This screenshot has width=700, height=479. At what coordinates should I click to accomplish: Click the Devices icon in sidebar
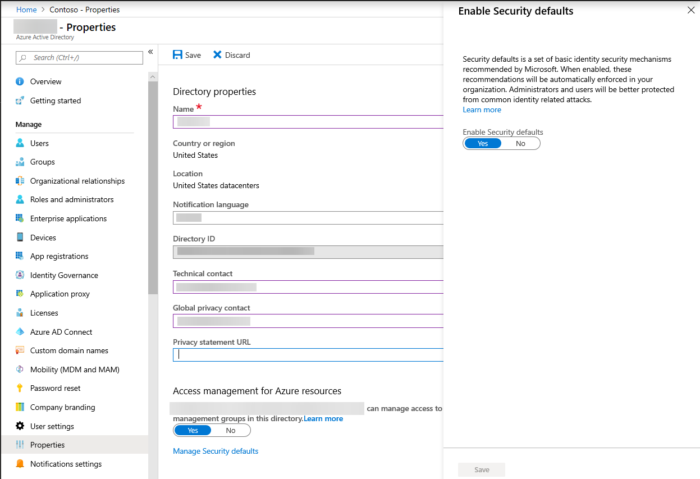click(x=20, y=237)
